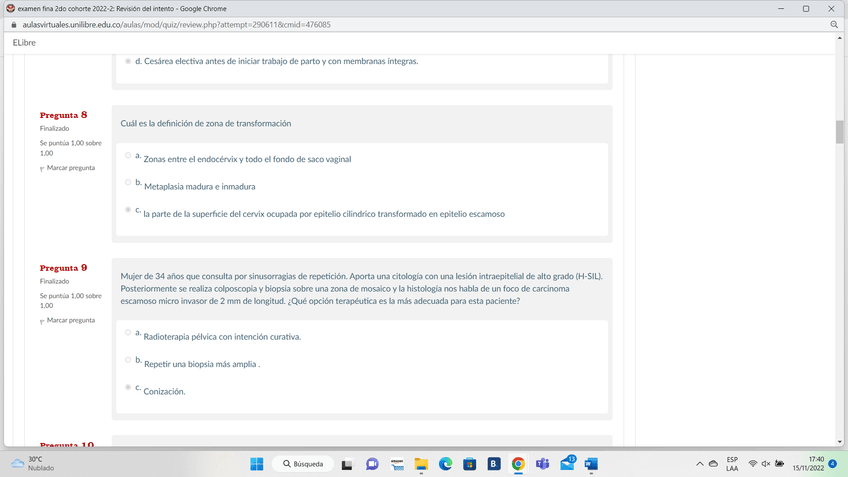
Task: Click the lock icon in address bar
Action: [14, 25]
